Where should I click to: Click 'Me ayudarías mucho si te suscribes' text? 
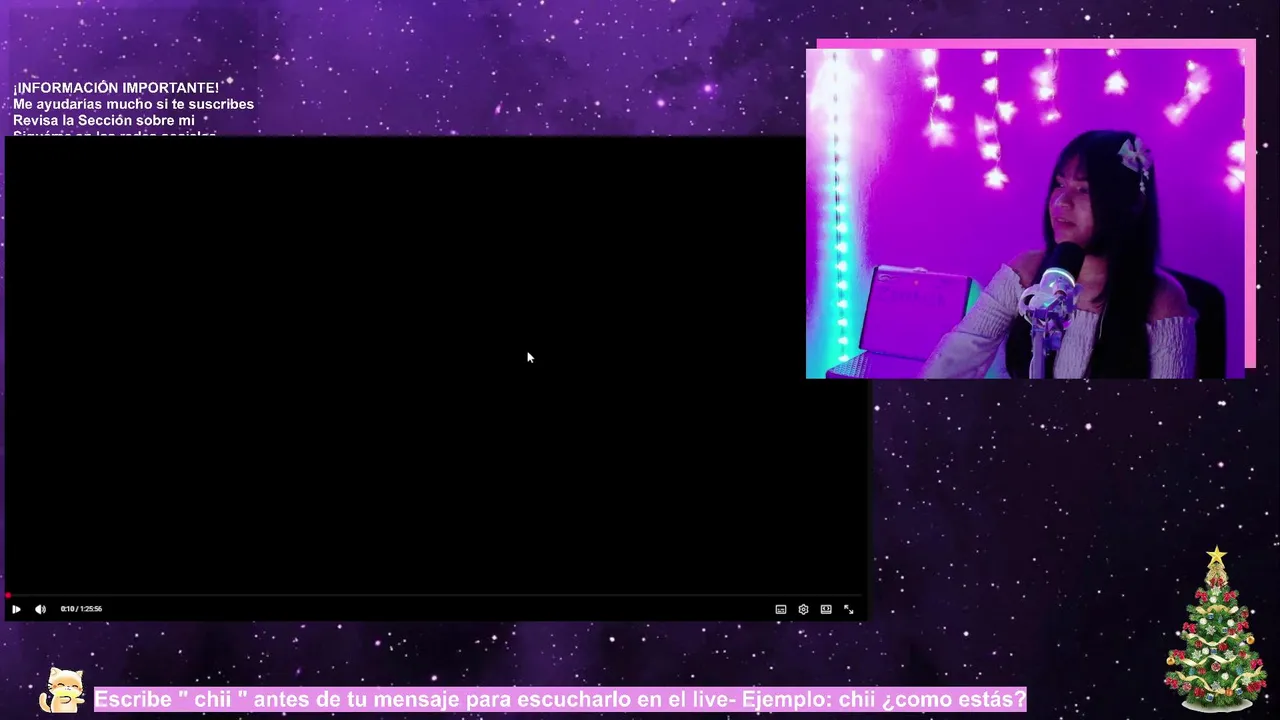tap(133, 104)
